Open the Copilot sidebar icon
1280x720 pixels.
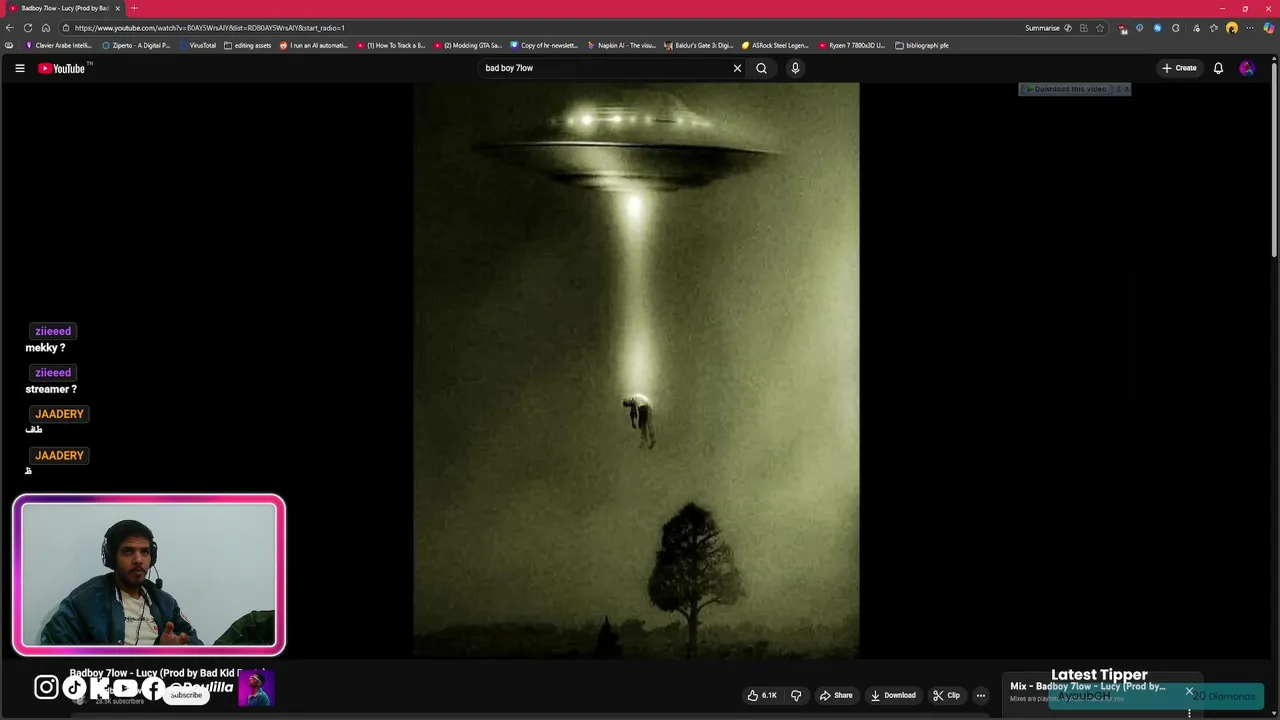click(x=1268, y=28)
